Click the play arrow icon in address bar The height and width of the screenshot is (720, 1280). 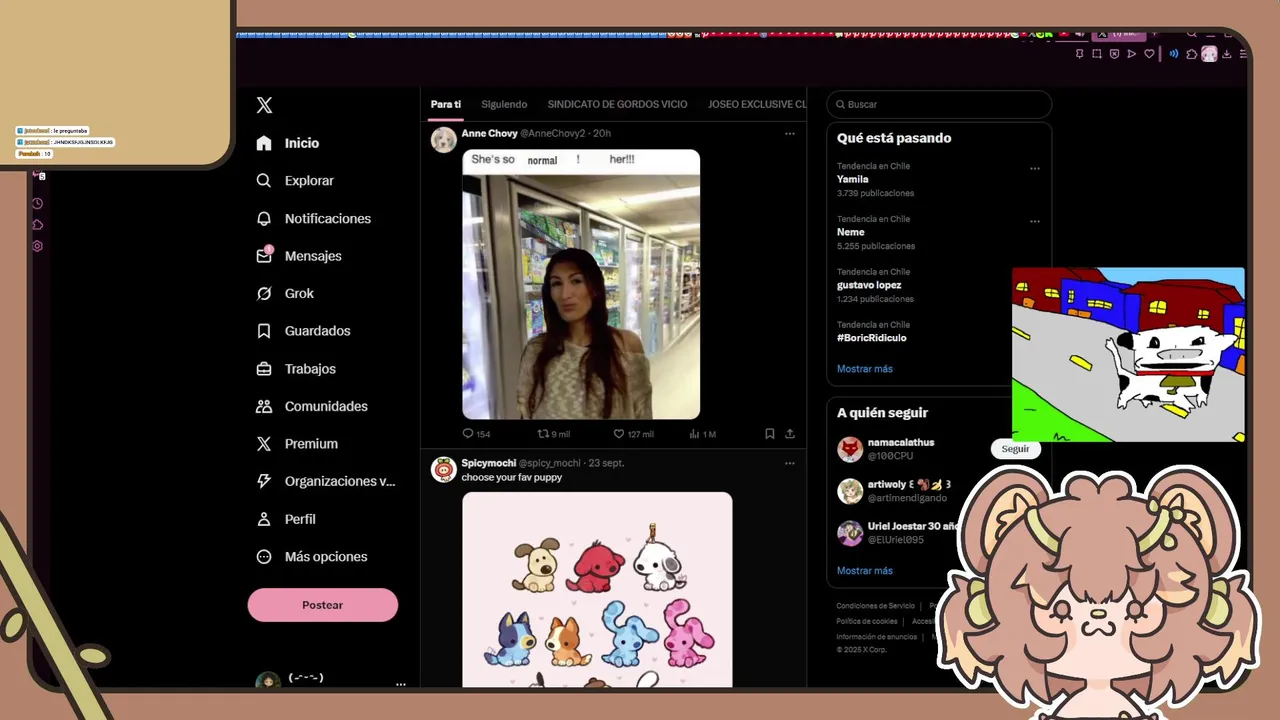(1132, 54)
